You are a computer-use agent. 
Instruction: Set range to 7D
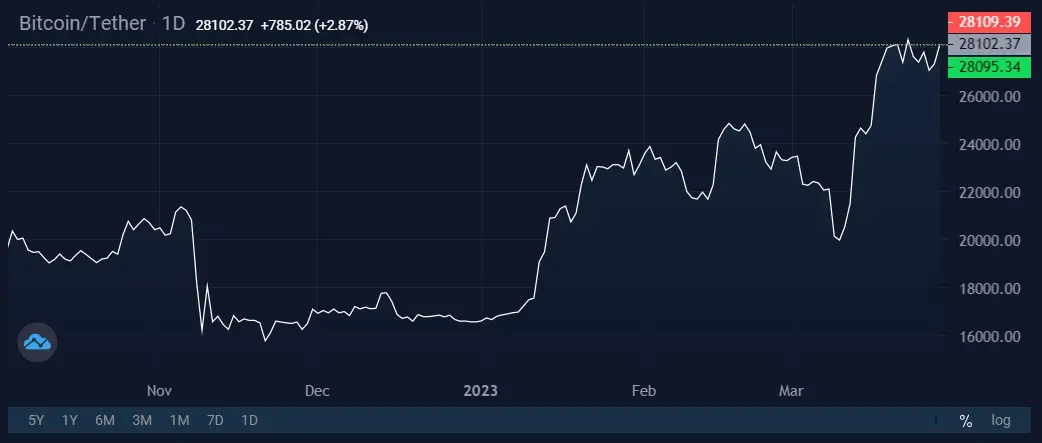click(215, 420)
